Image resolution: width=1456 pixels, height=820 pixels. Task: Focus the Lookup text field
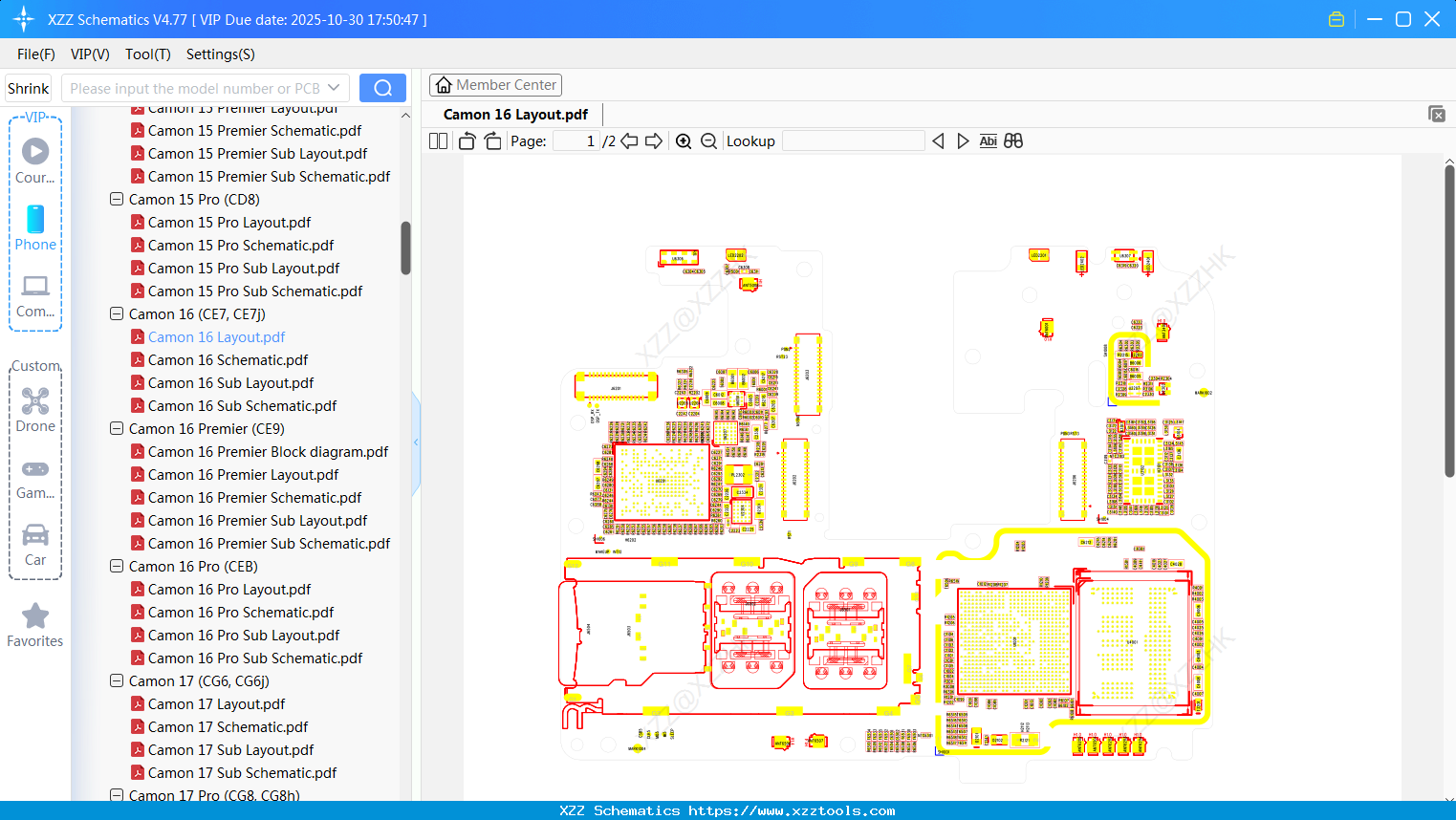tap(854, 141)
